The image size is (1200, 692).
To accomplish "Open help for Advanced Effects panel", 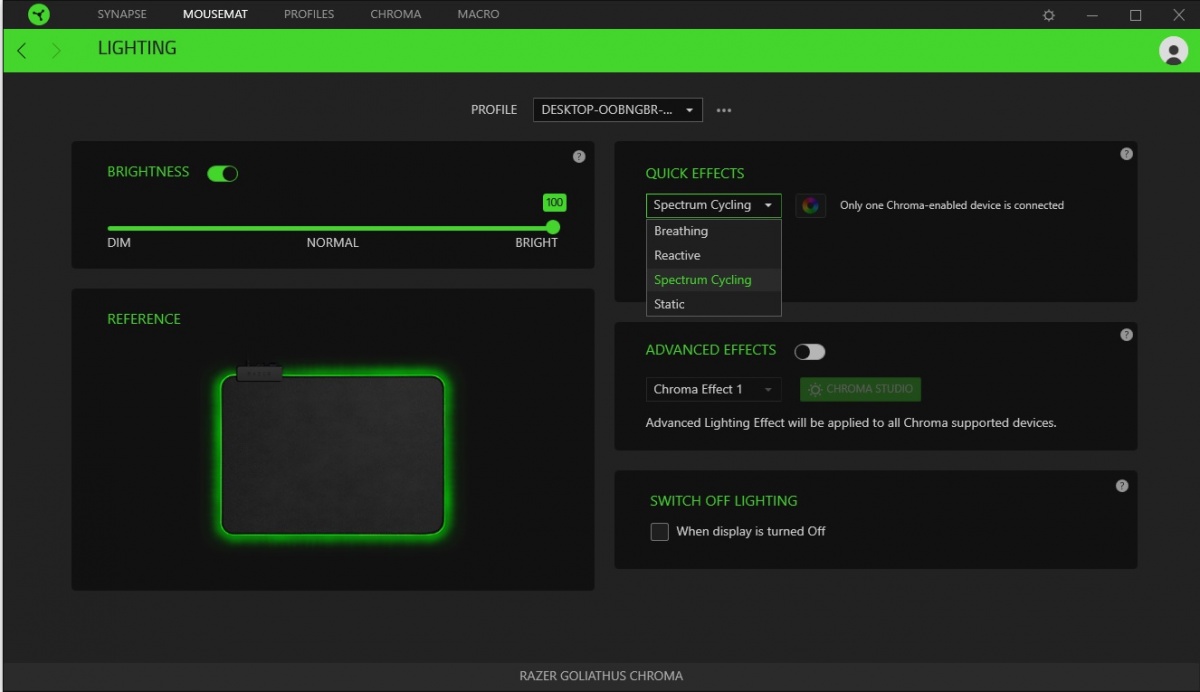I will pyautogui.click(x=1126, y=335).
